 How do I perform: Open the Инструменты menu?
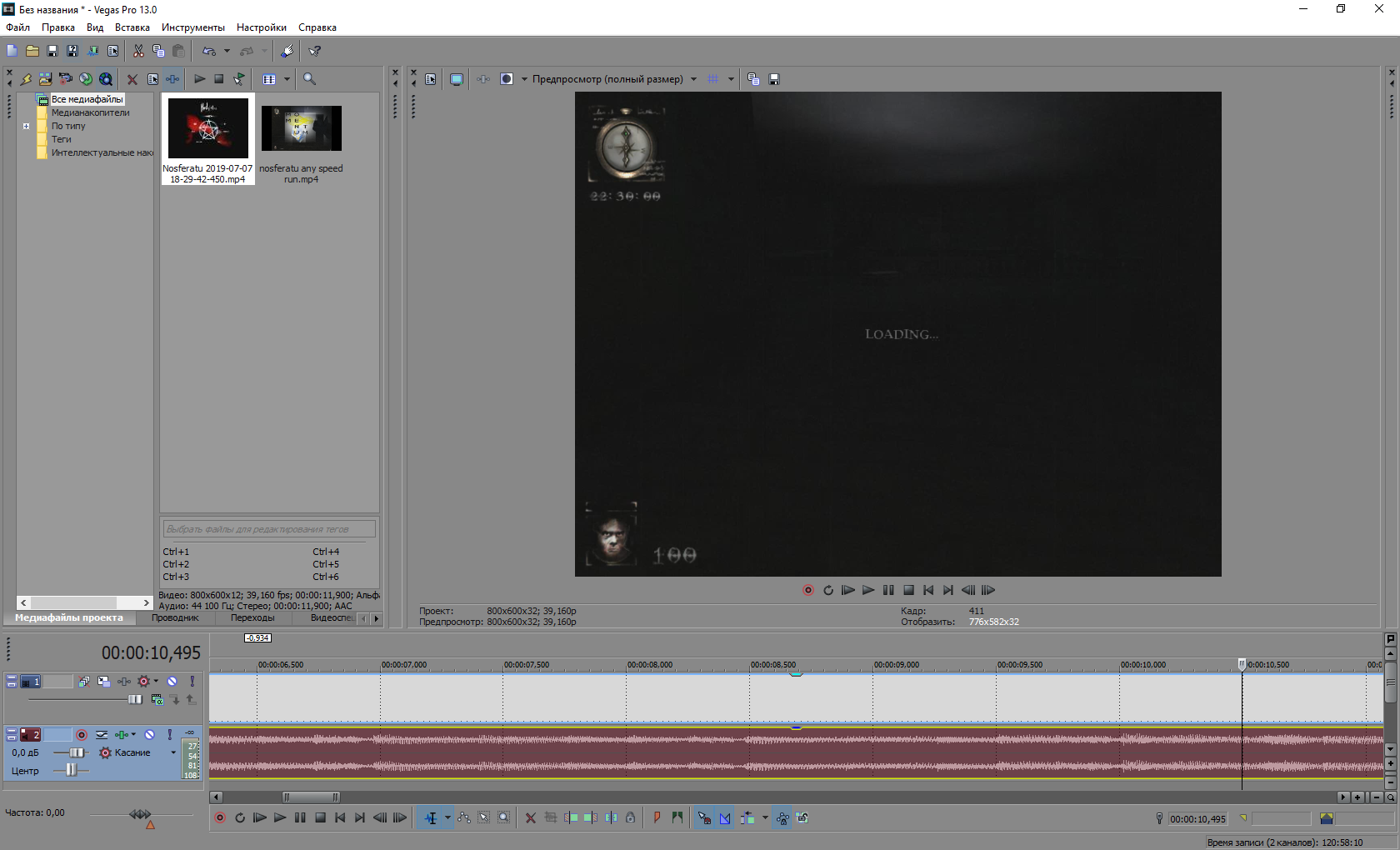(193, 27)
